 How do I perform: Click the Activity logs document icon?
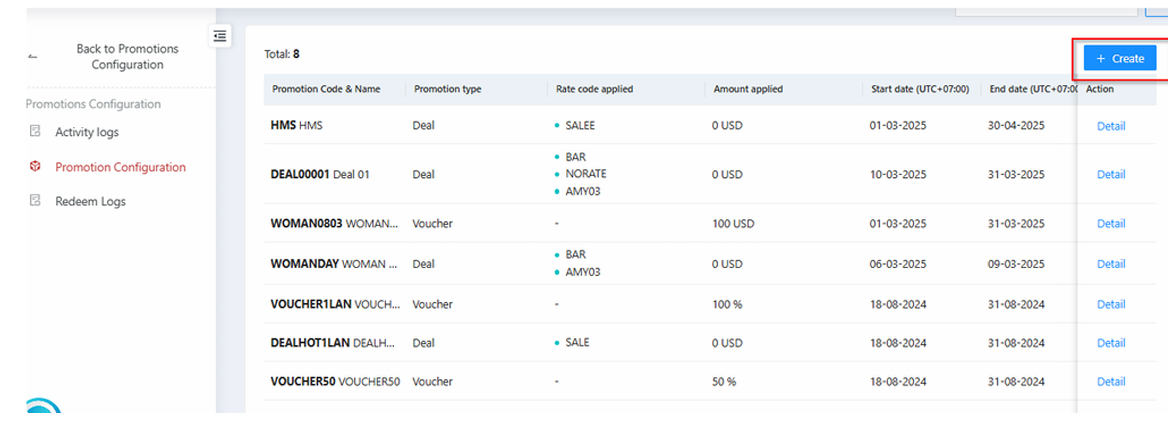(x=35, y=132)
